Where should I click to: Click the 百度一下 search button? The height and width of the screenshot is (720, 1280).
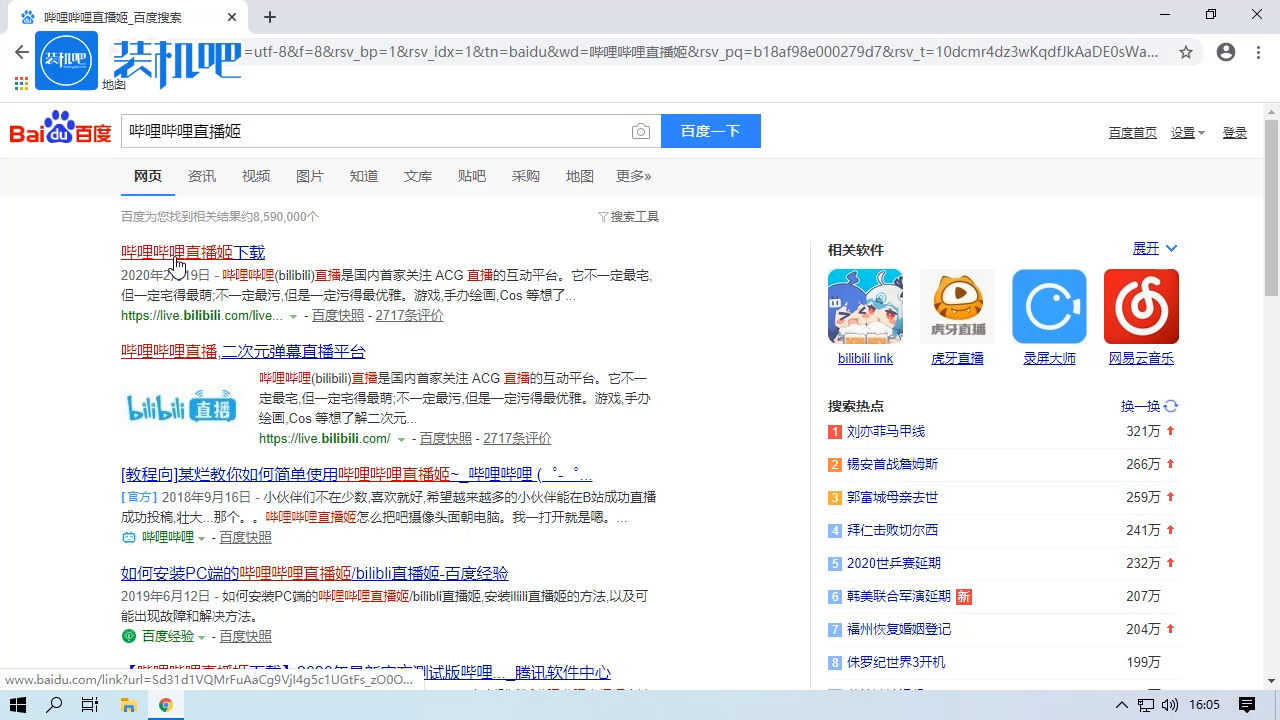coord(710,131)
